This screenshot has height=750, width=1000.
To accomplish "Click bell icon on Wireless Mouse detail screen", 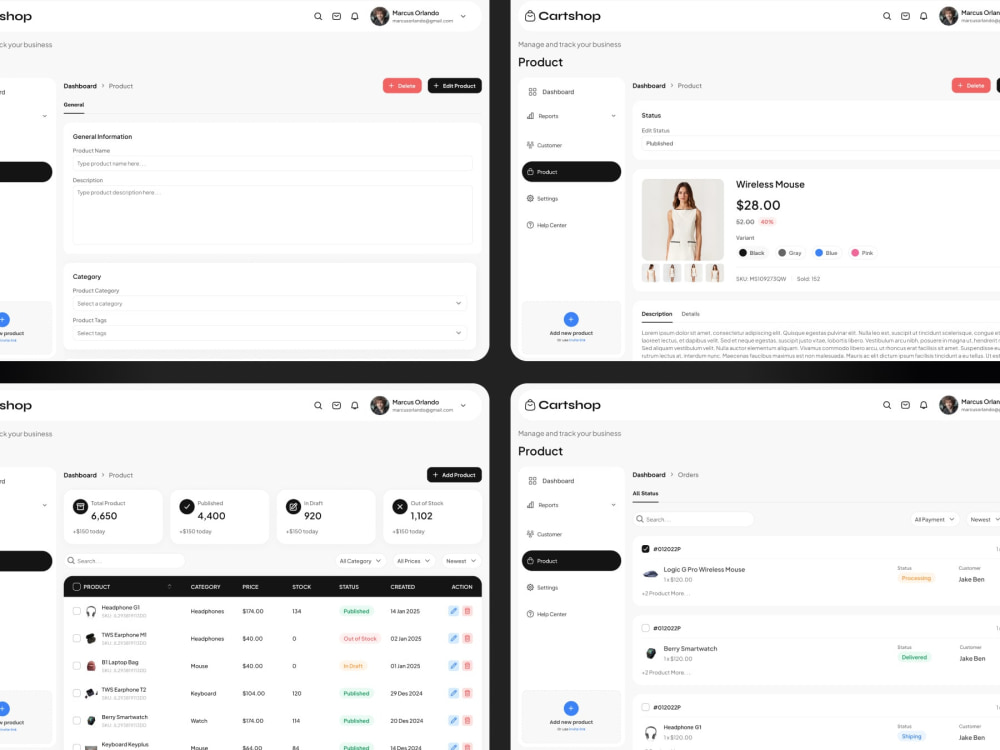I will (923, 17).
